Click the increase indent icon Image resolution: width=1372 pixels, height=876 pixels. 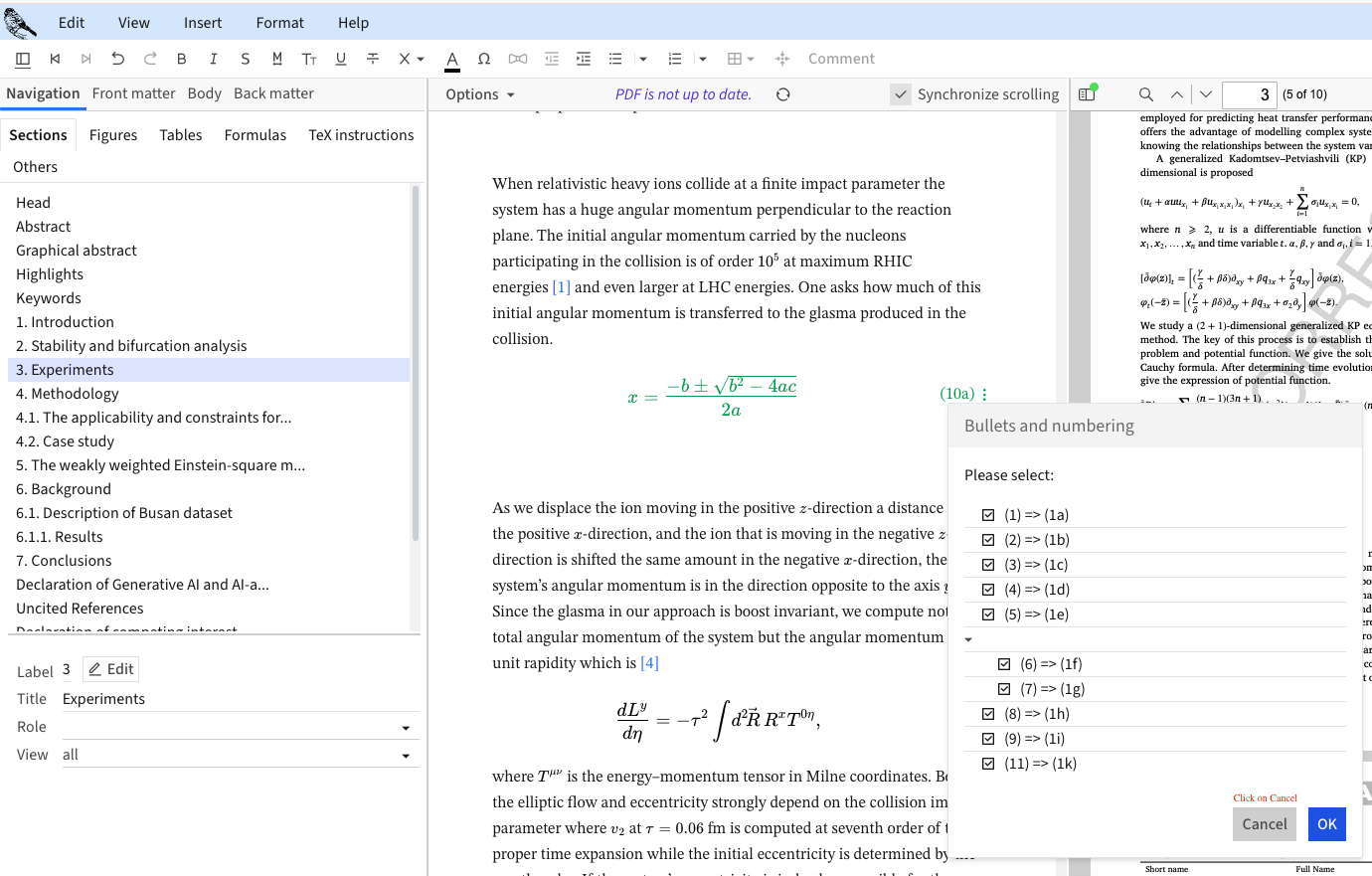(584, 59)
